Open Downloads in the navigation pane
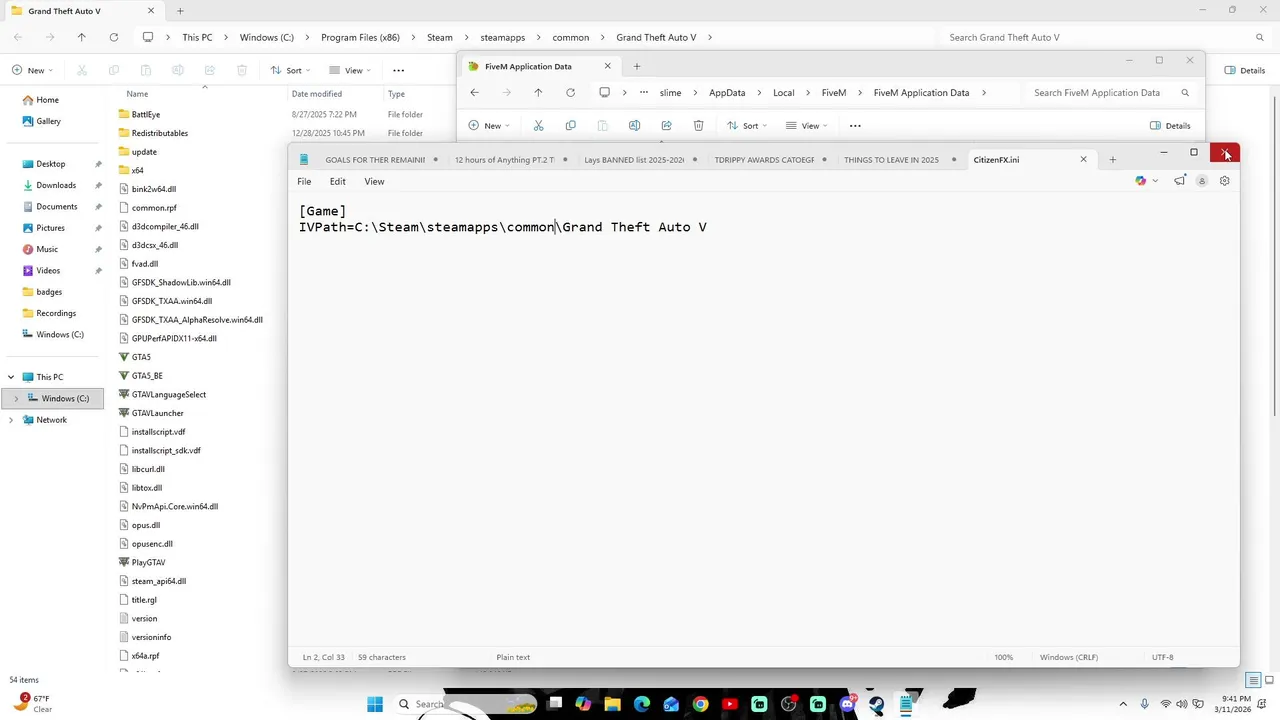The image size is (1280, 720). pos(56,185)
